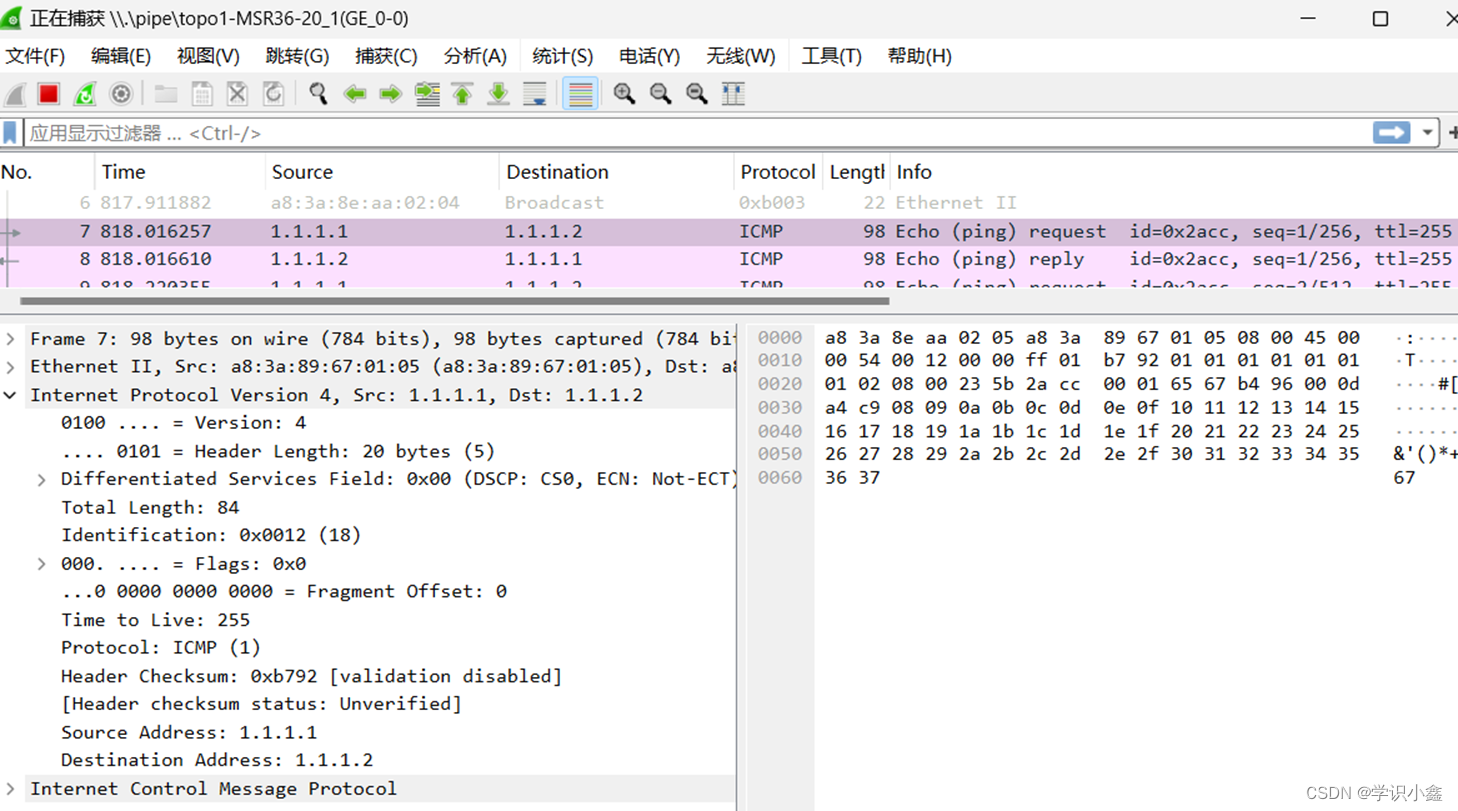Open capture options settings
This screenshot has height=811, width=1458.
(x=121, y=93)
